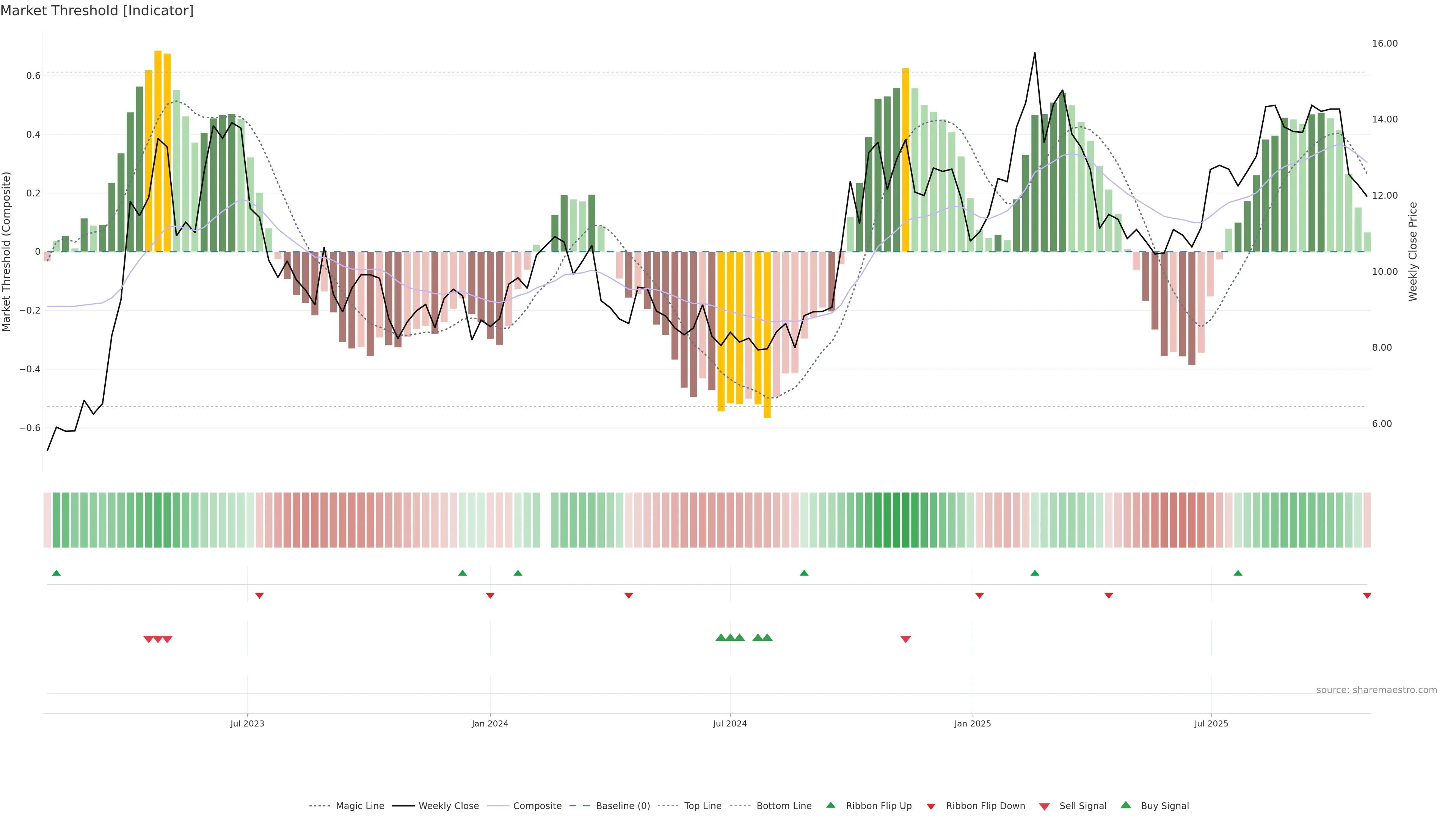Click the Jul 2025 x-axis label
The height and width of the screenshot is (819, 1456).
click(1211, 723)
